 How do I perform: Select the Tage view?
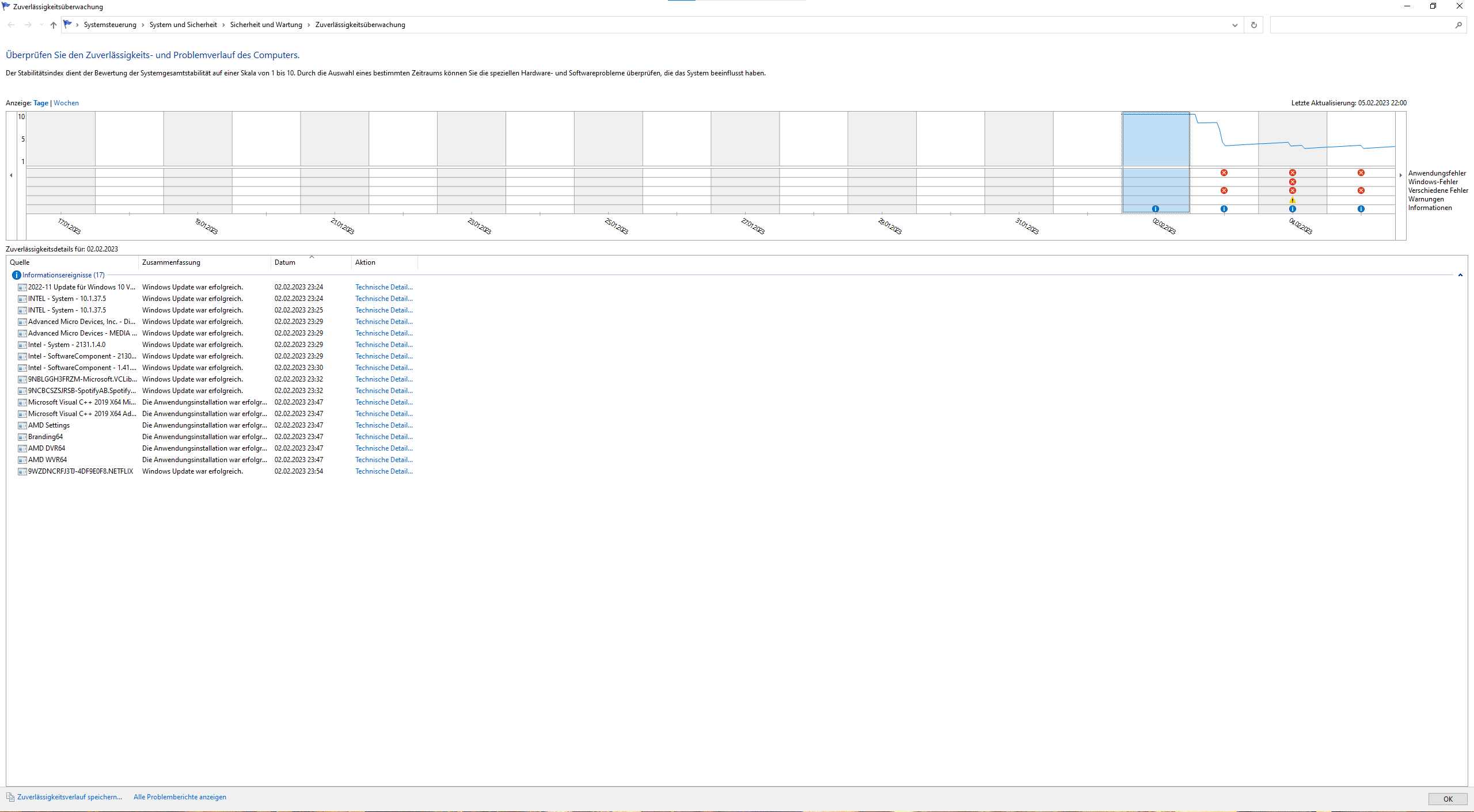point(41,103)
